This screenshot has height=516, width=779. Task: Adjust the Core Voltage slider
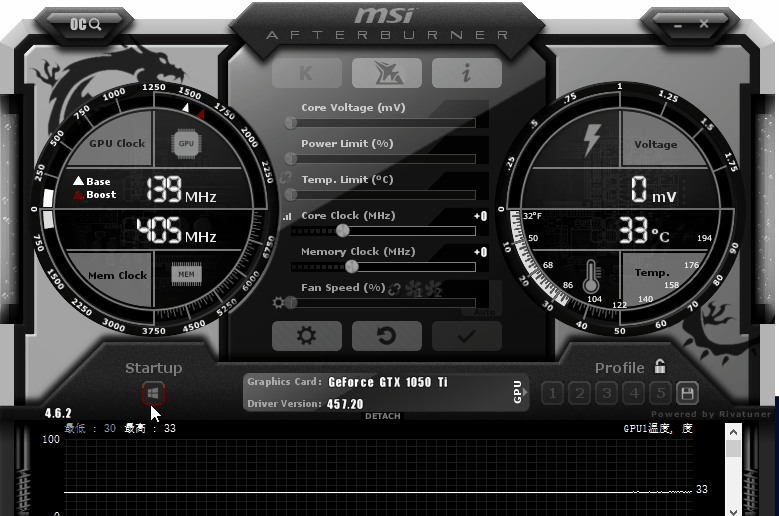coord(383,123)
